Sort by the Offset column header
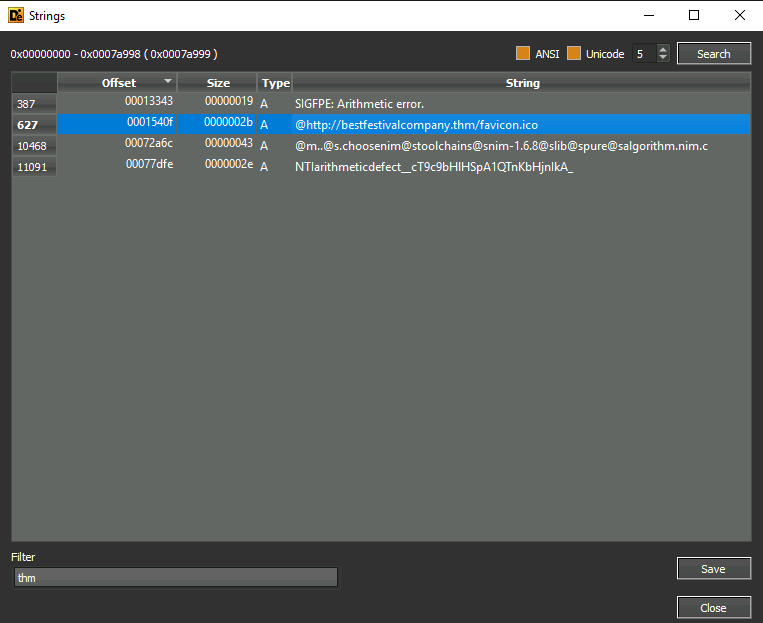This screenshot has width=763, height=623. click(x=118, y=83)
